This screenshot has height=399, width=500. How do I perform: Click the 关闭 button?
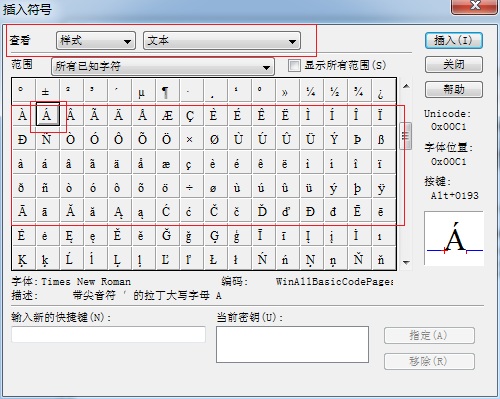tap(454, 65)
